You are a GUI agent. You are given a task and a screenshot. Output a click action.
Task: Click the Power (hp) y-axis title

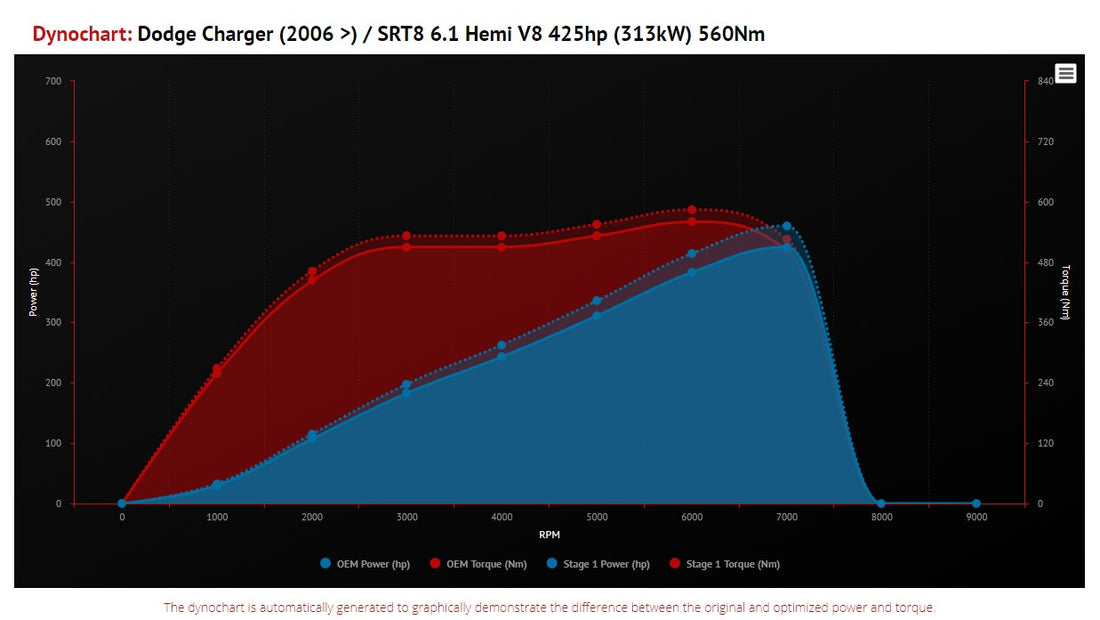click(33, 292)
